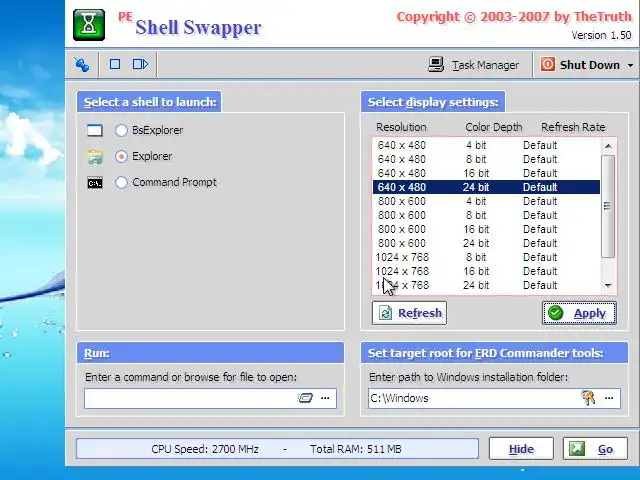Click the Color Depth column header
Screen dimensions: 640x480
493,127
